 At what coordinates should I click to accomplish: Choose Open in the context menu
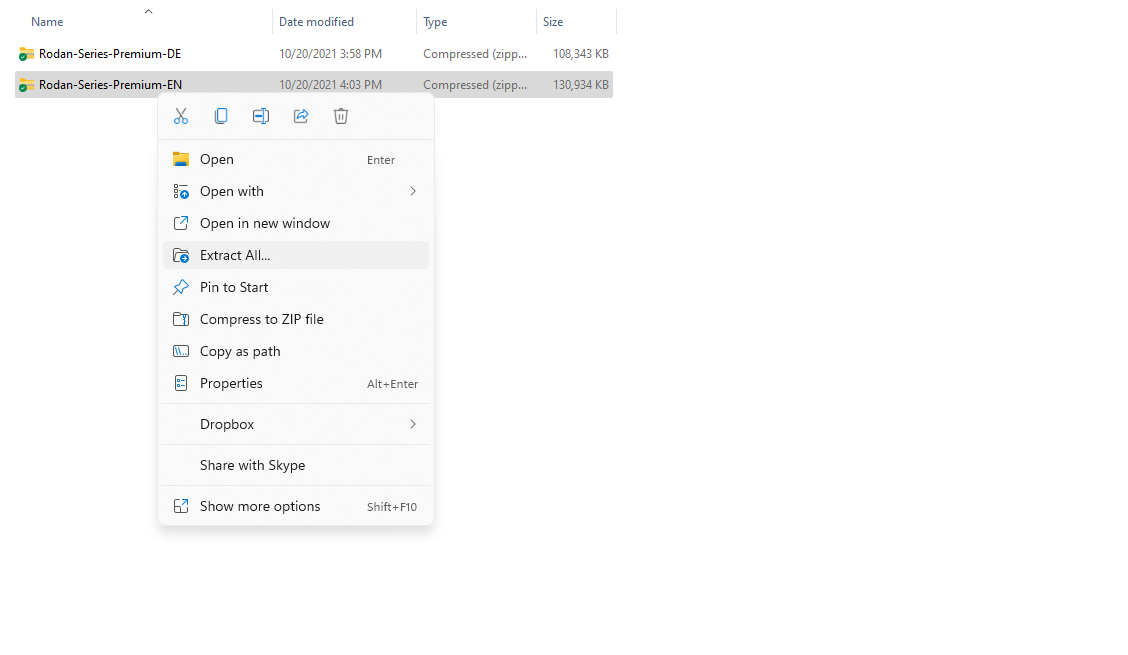[217, 159]
